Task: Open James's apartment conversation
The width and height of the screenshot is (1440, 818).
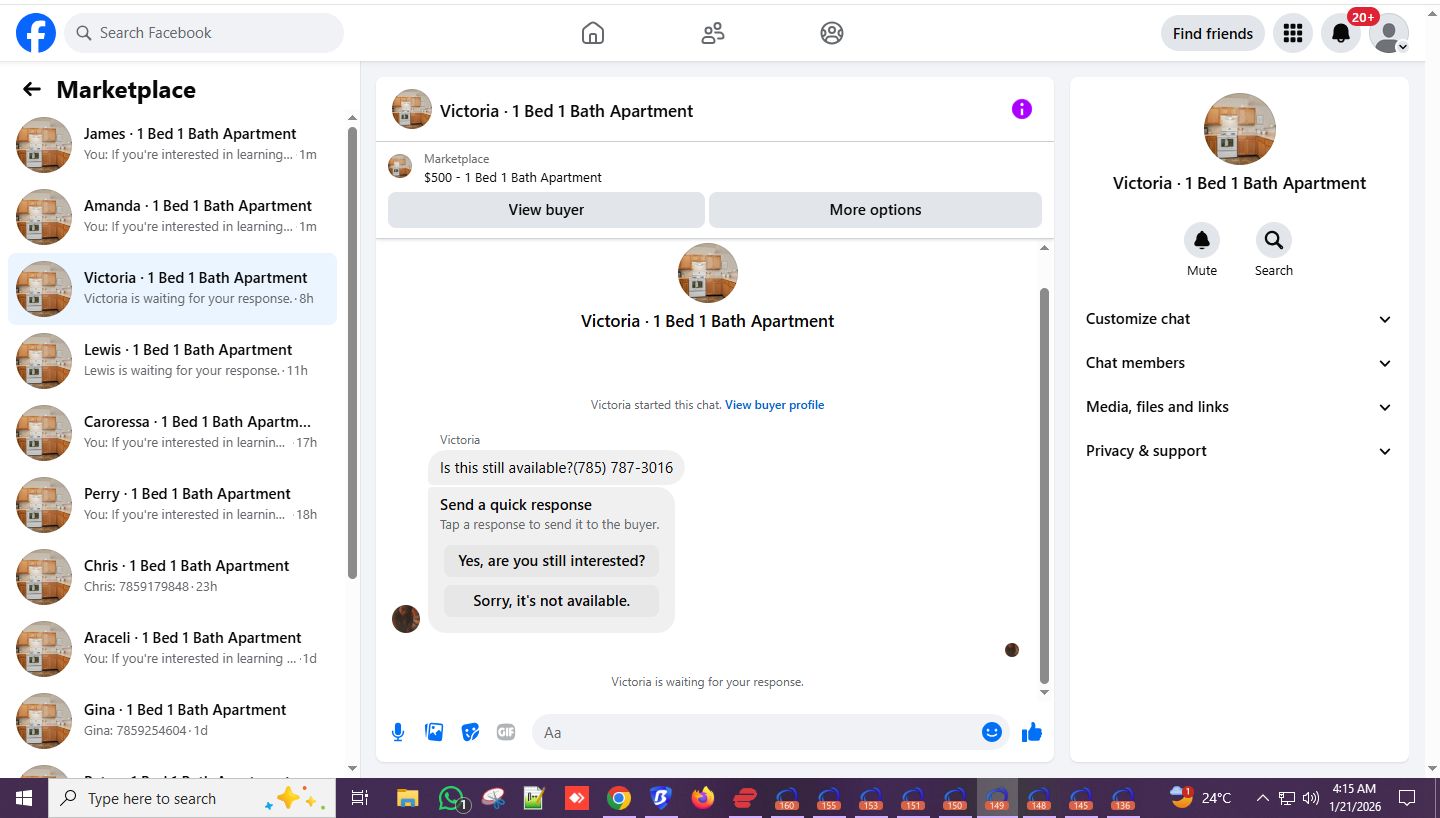Action: click(172, 145)
